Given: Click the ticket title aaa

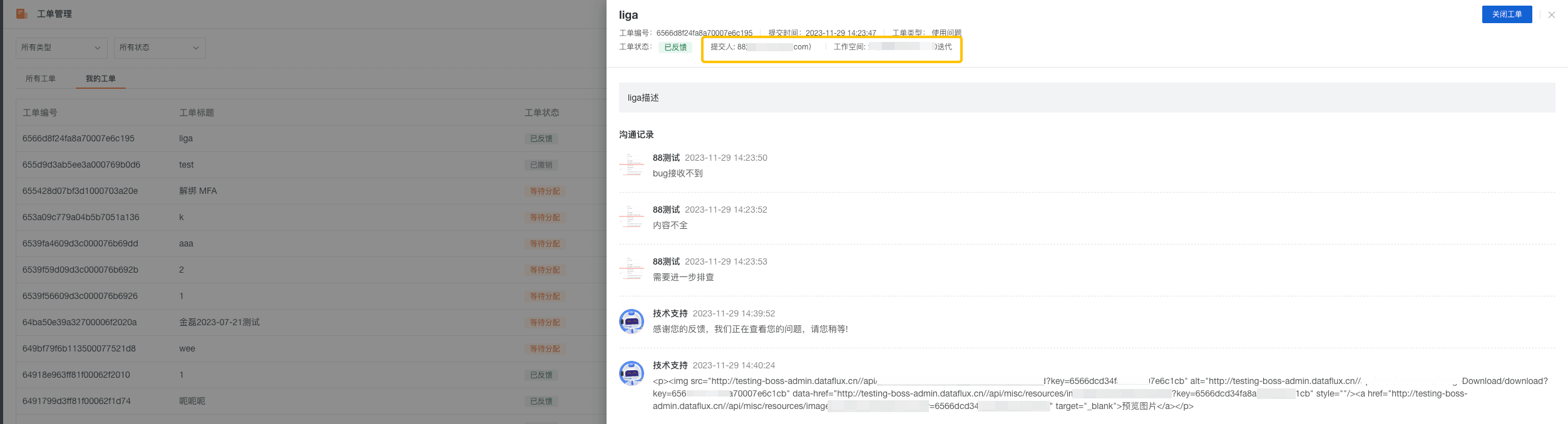Looking at the screenshot, I should (x=186, y=243).
